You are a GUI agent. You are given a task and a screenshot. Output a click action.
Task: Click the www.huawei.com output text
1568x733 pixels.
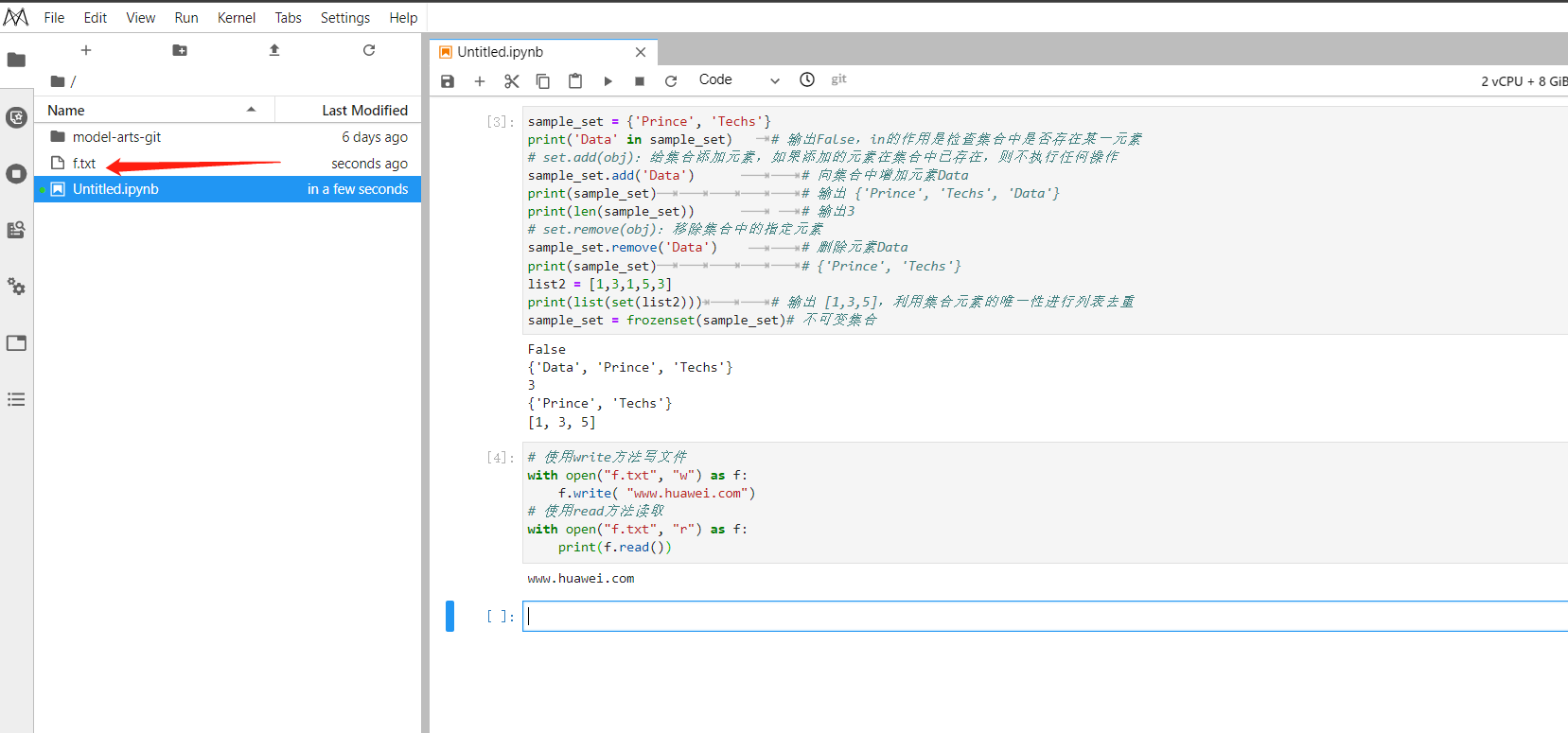coord(581,579)
